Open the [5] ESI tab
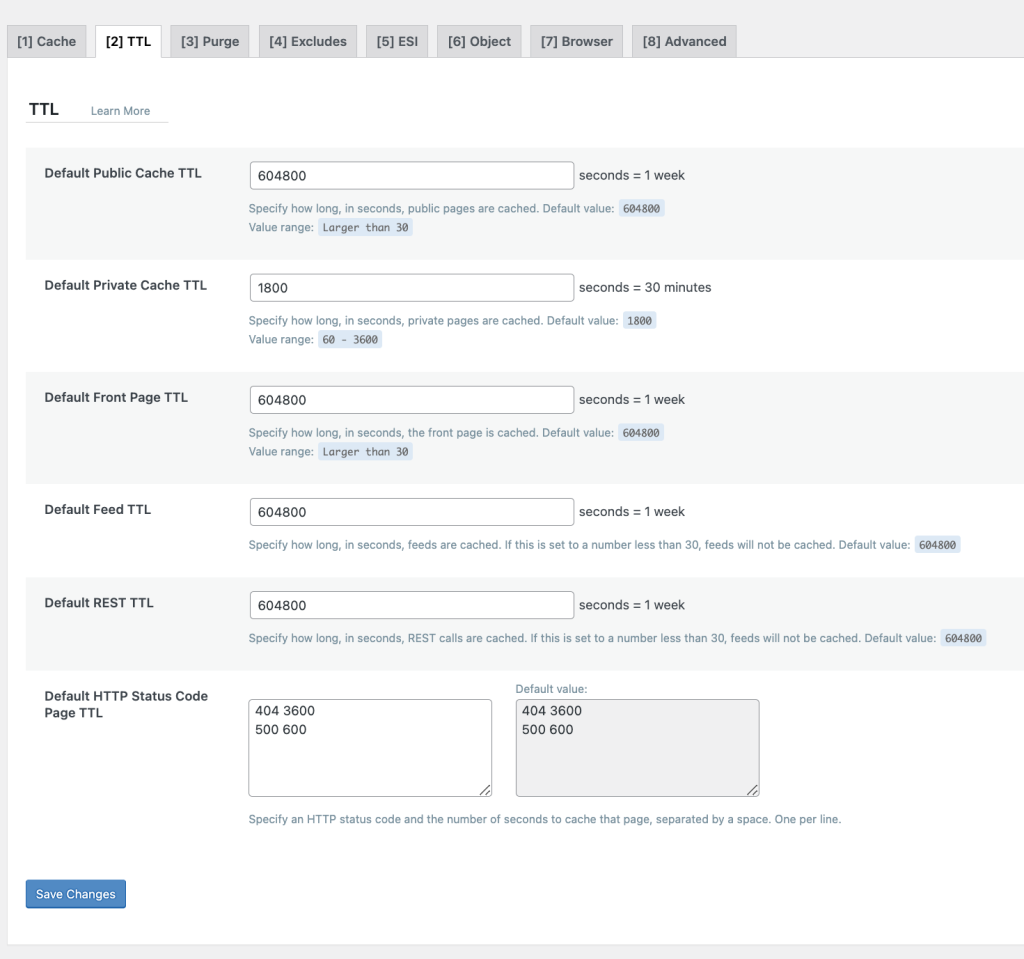Viewport: 1024px width, 959px height. 396,41
